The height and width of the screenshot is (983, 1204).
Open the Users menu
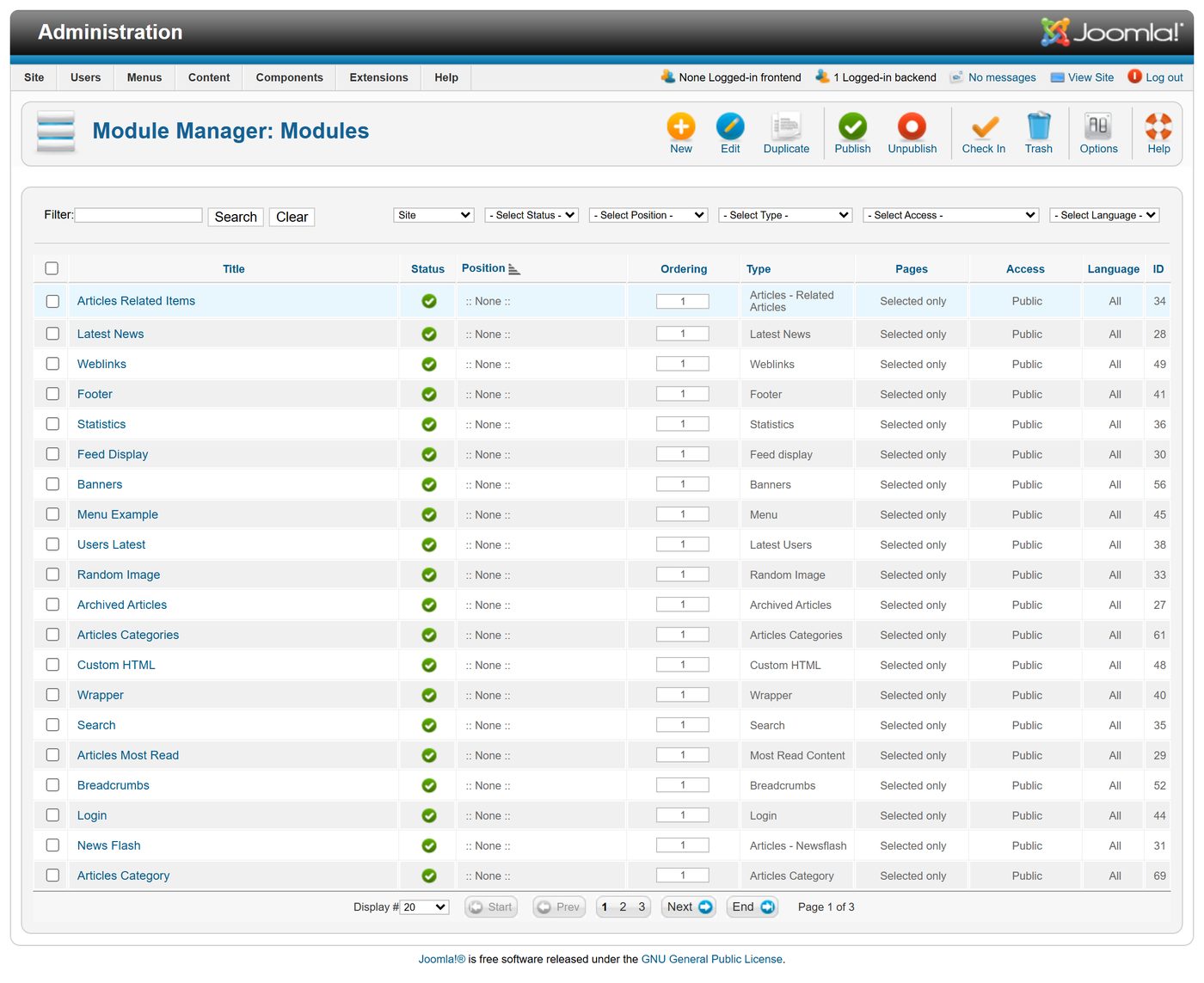tap(85, 77)
